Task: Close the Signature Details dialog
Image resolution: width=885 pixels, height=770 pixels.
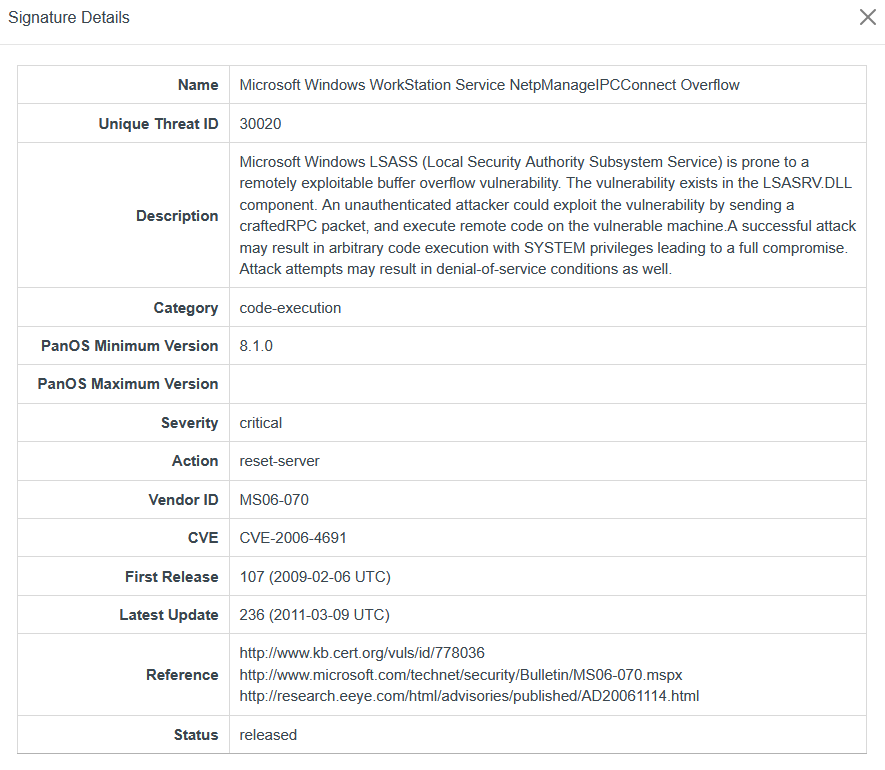Action: pos(867,18)
